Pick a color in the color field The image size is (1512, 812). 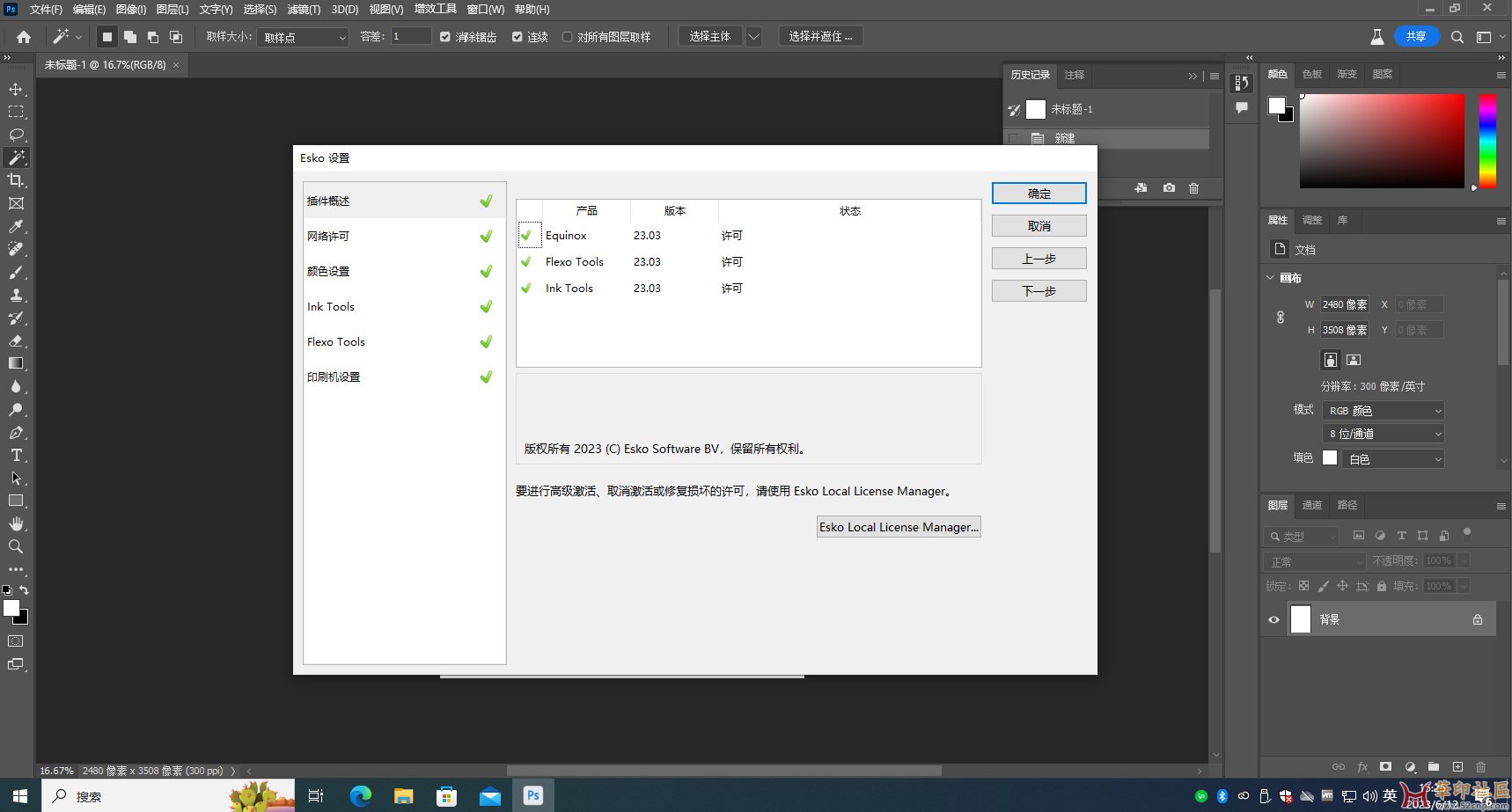coord(1382,141)
